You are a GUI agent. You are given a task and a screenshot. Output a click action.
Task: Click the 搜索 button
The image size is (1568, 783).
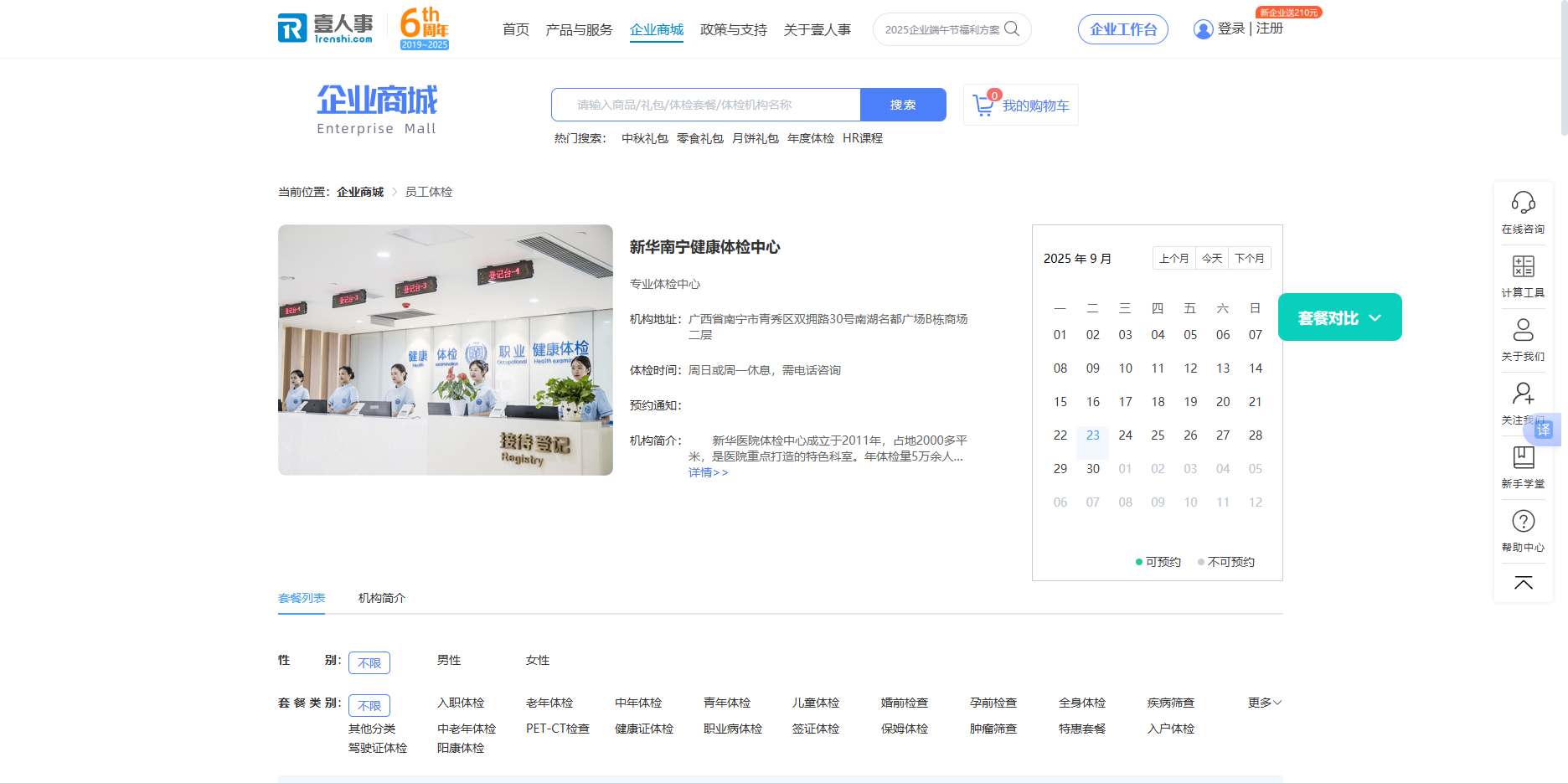903,105
